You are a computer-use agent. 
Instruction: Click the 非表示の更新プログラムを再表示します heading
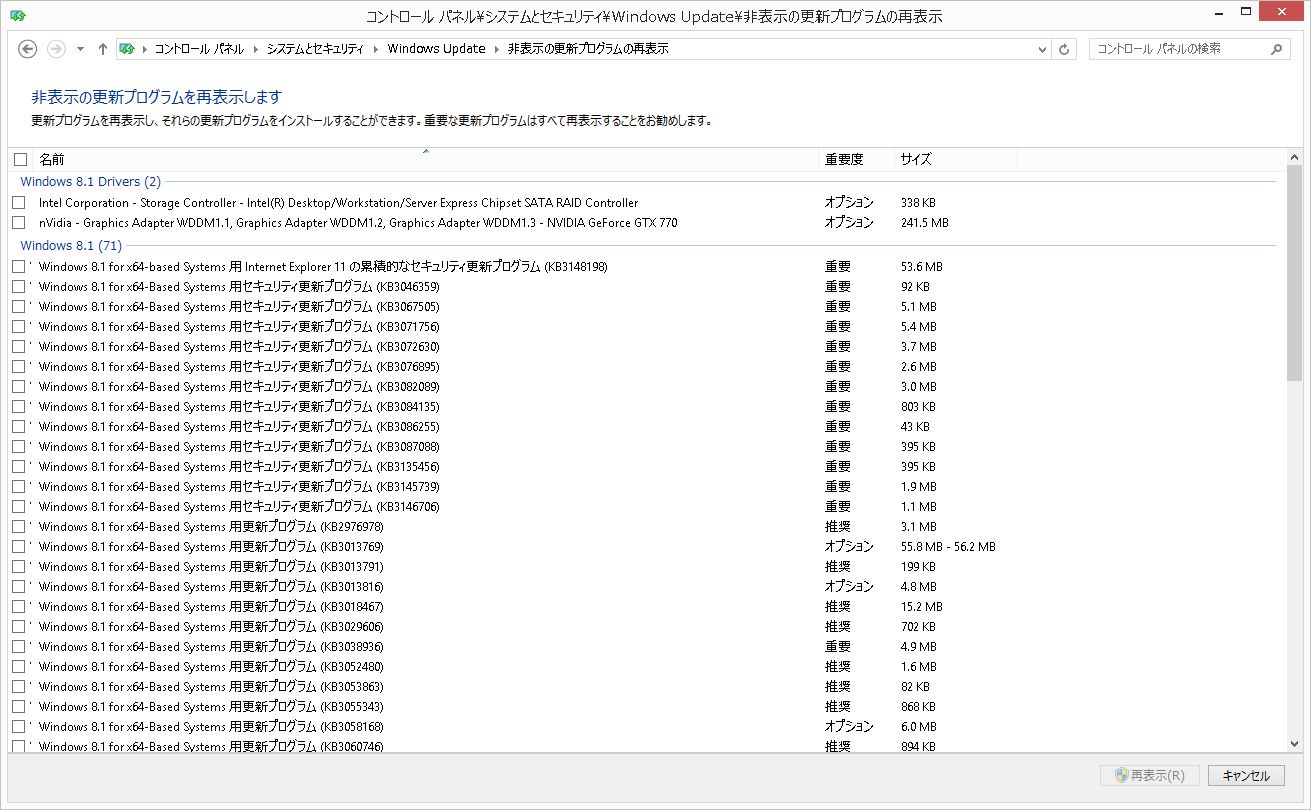pos(157,97)
